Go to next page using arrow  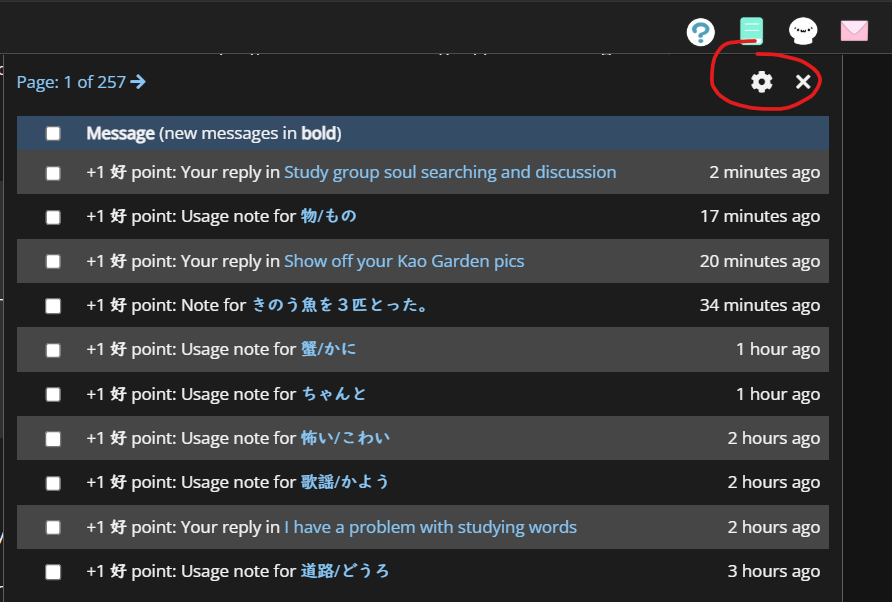138,82
